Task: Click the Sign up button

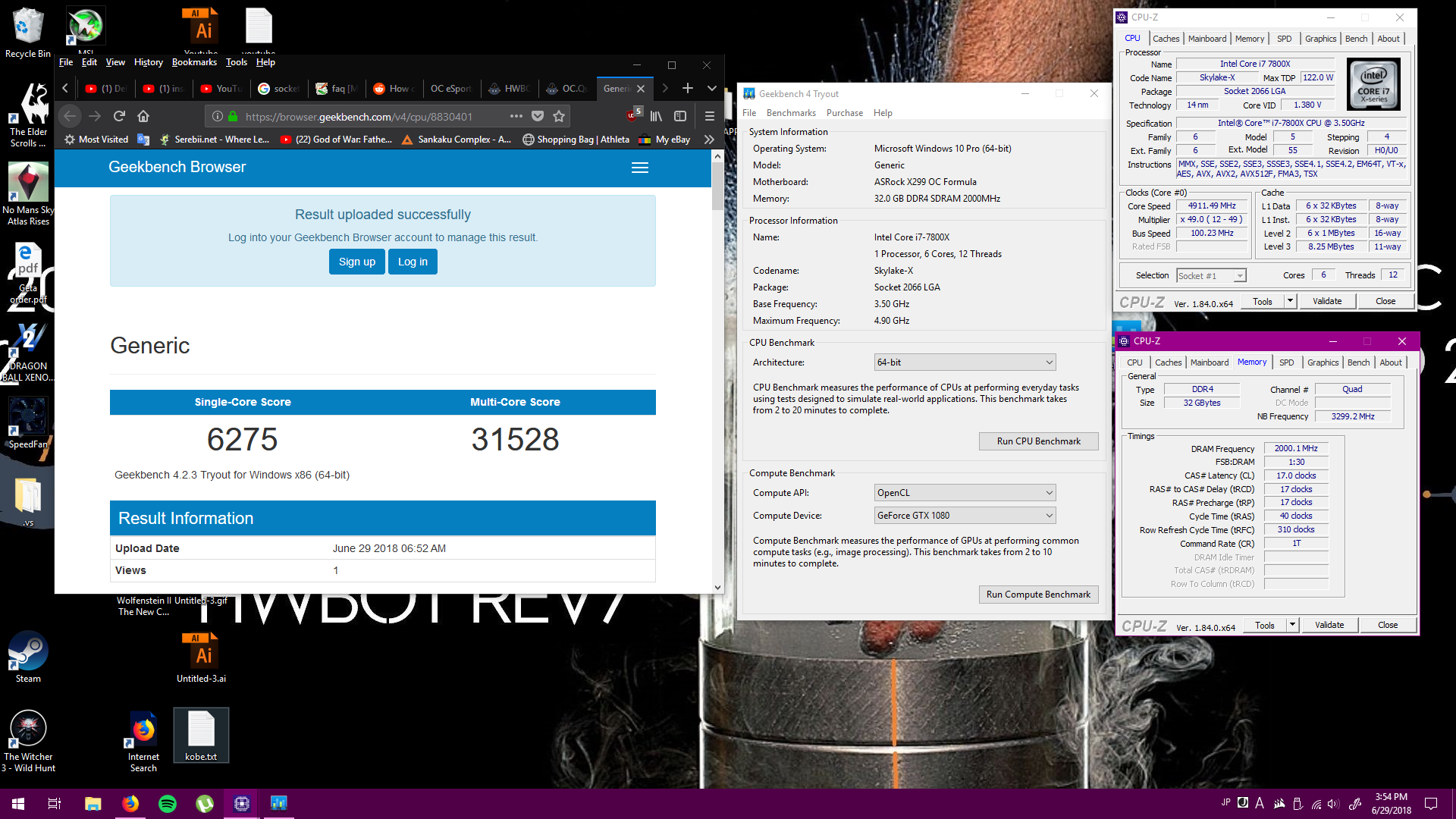Action: point(357,262)
